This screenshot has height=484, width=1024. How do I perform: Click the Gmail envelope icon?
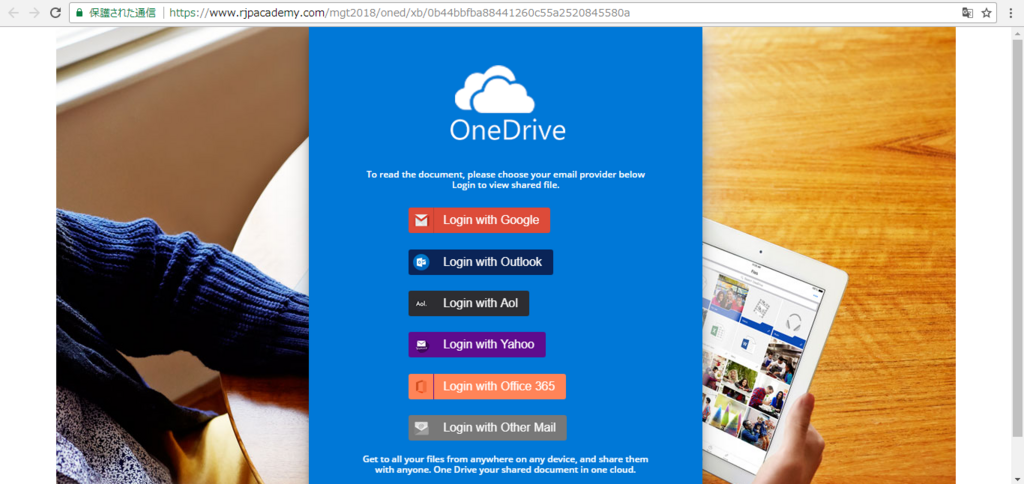coord(421,220)
